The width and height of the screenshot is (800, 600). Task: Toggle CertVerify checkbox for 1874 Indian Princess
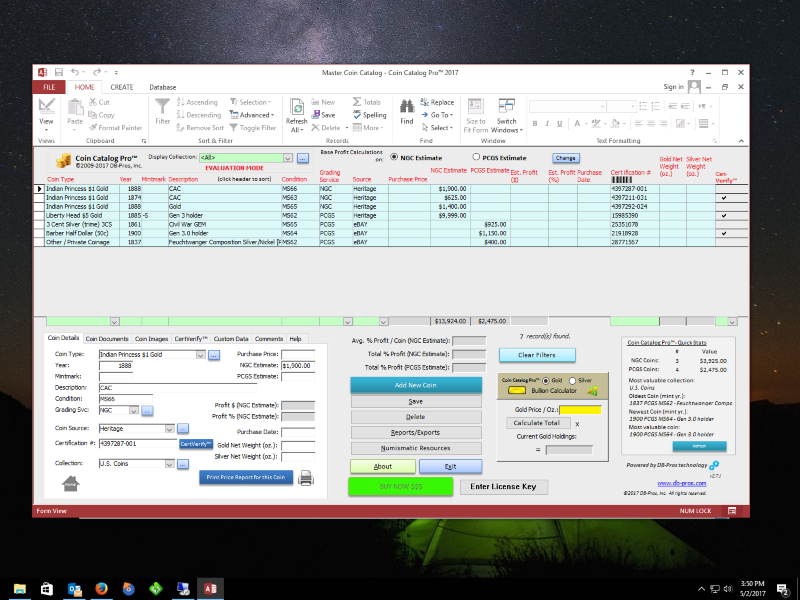click(x=724, y=197)
